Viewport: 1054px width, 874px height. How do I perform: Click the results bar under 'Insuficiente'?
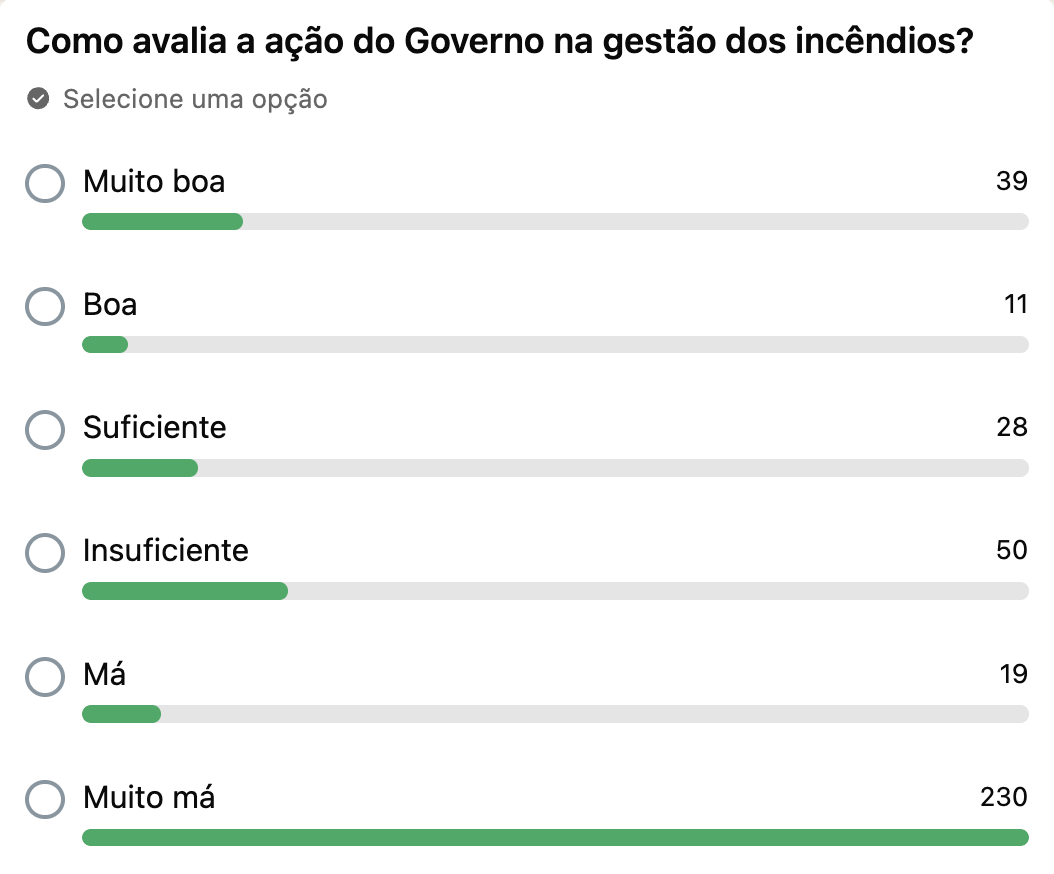[185, 591]
